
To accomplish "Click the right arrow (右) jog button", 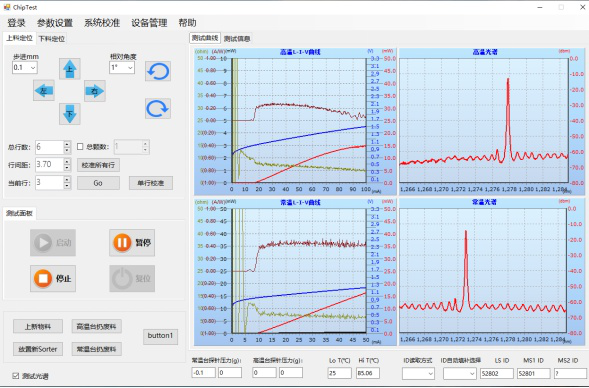I will click(95, 91).
